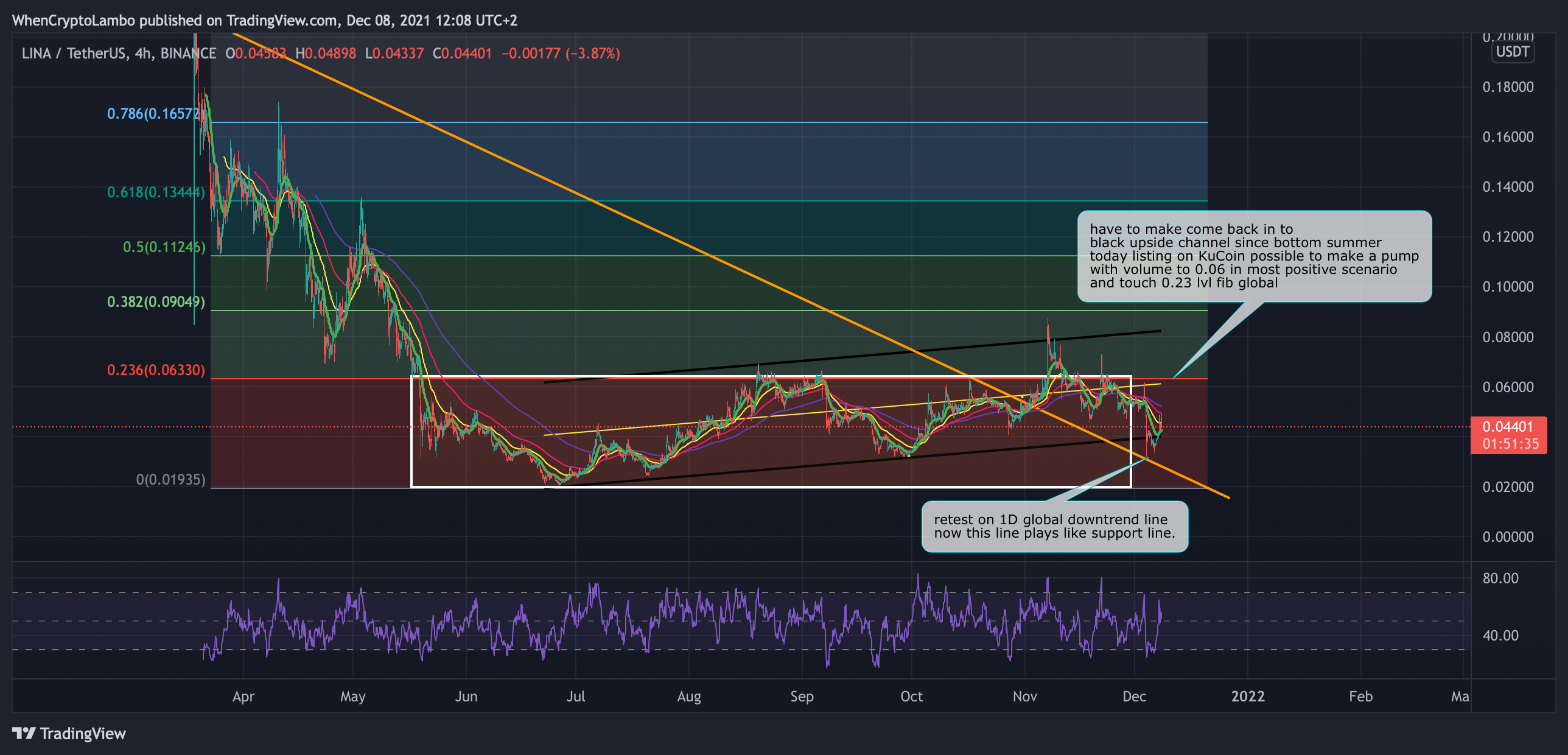
Task: Click the RSI 80.00 scale value
Action: [1501, 578]
